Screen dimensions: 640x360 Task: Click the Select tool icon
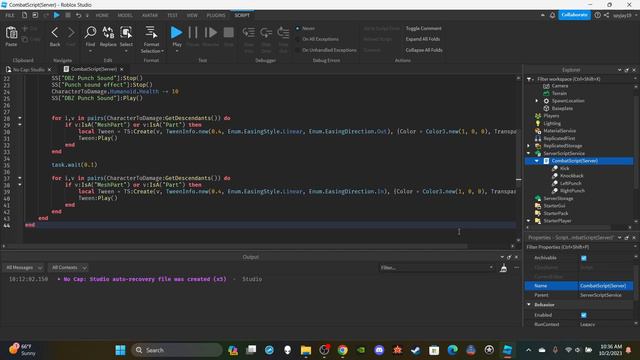[x=126, y=33]
